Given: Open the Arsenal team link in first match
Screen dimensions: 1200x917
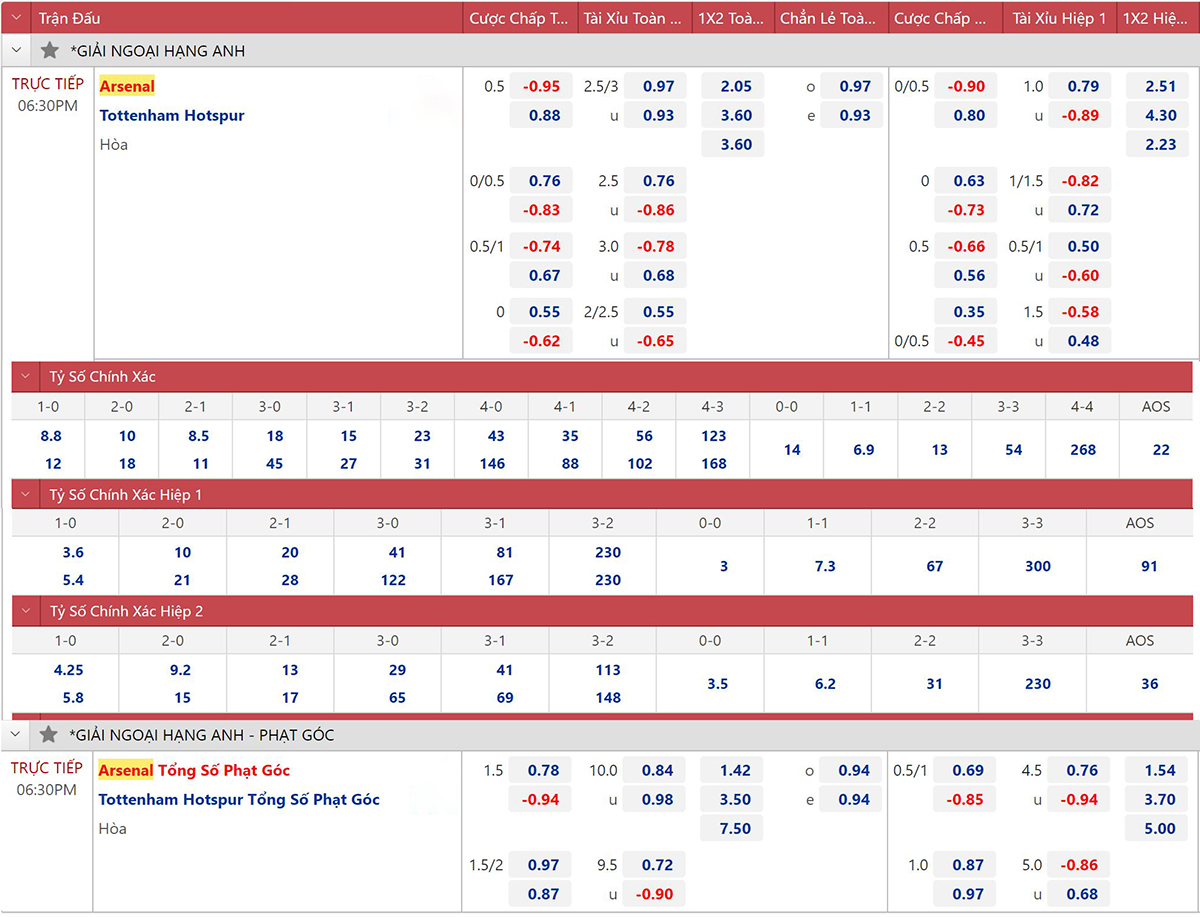Looking at the screenshot, I should 127,86.
